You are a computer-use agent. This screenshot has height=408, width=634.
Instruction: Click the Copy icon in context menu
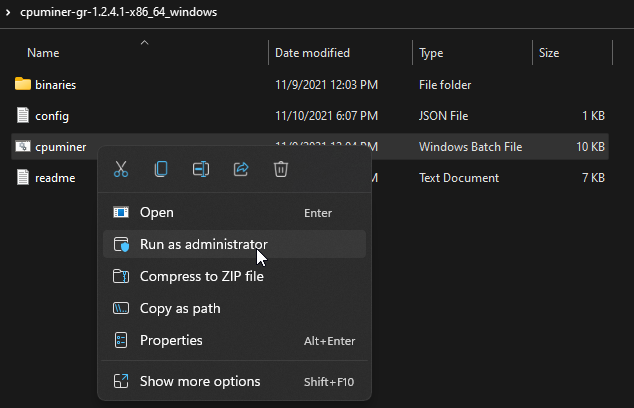pos(161,169)
